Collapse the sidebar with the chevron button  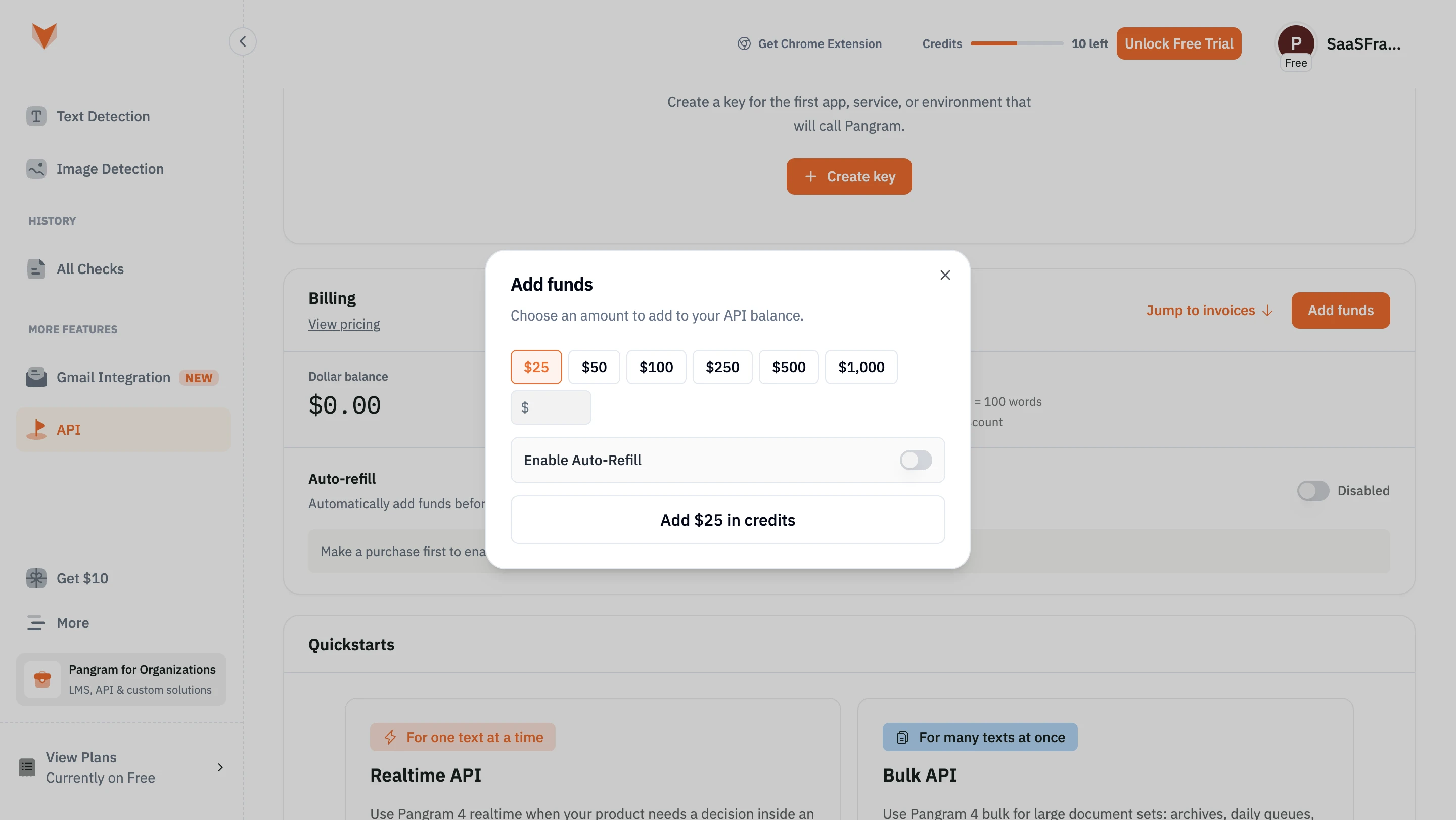[243, 41]
